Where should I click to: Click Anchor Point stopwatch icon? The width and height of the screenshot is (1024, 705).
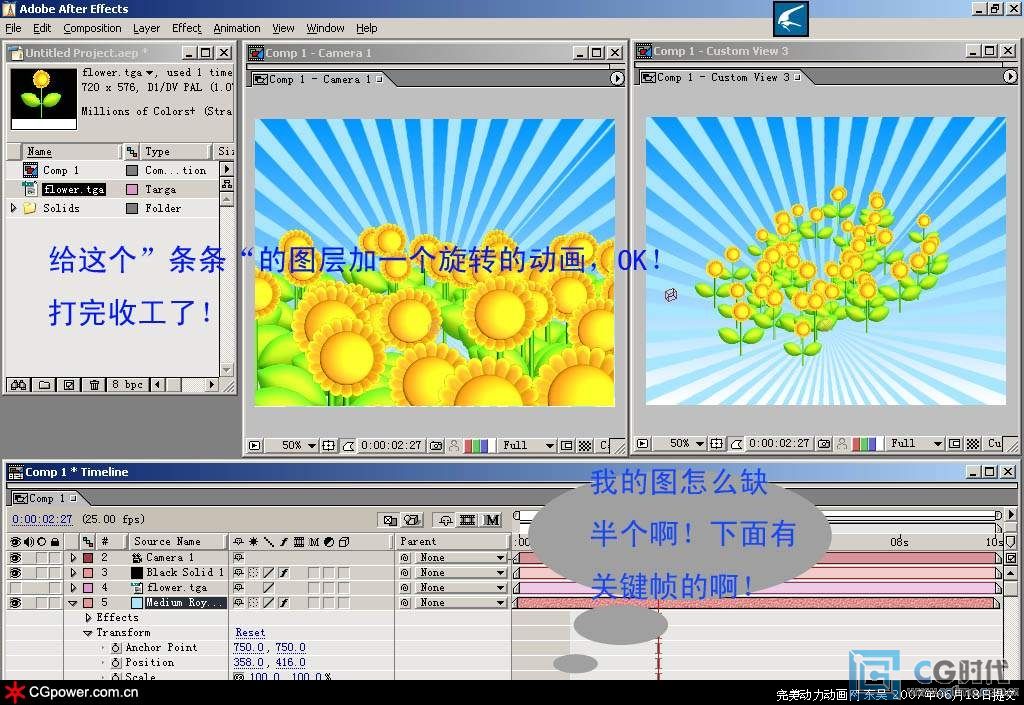pos(116,648)
